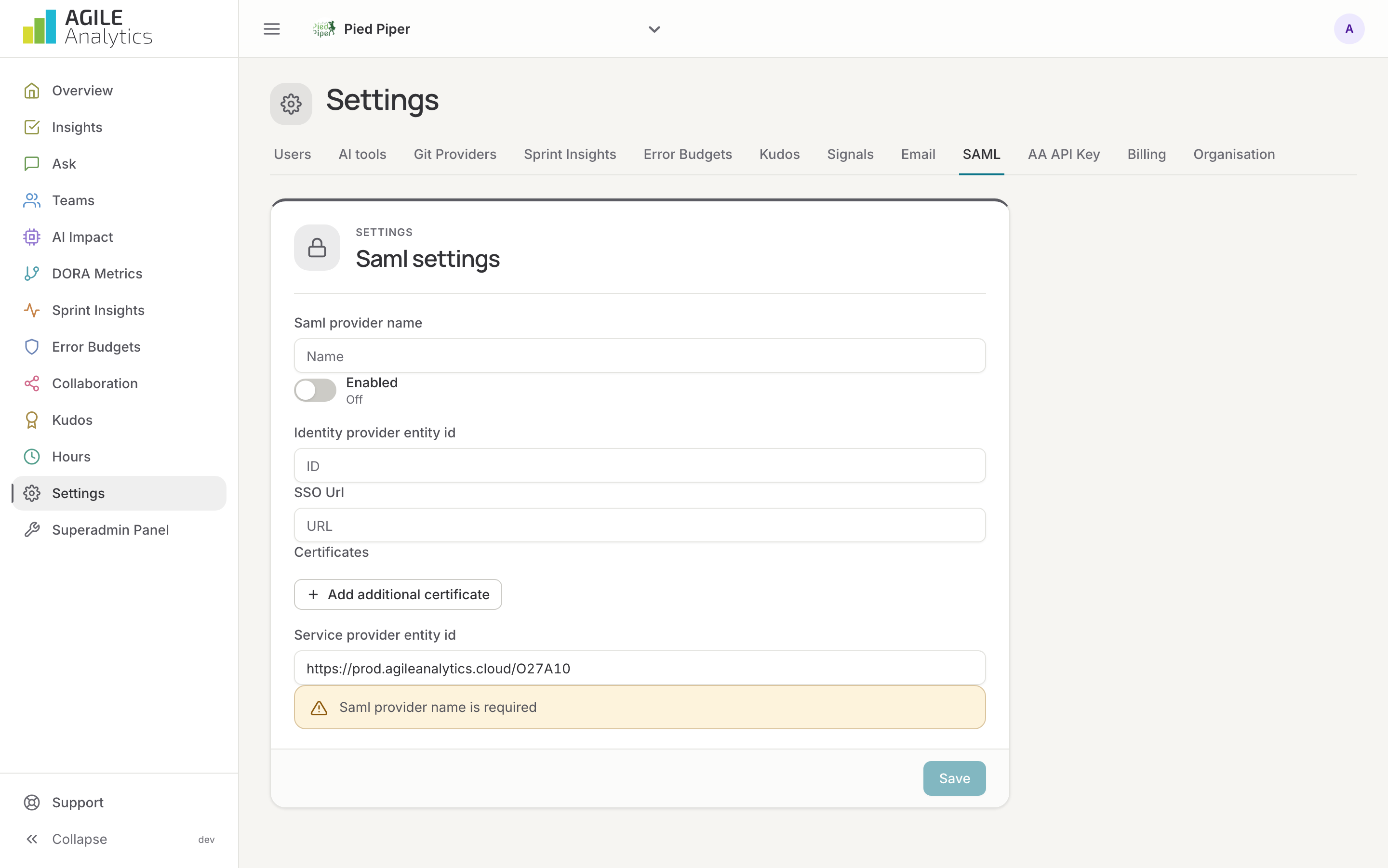
Task: Select the AA API Key tab
Action: coord(1064,155)
